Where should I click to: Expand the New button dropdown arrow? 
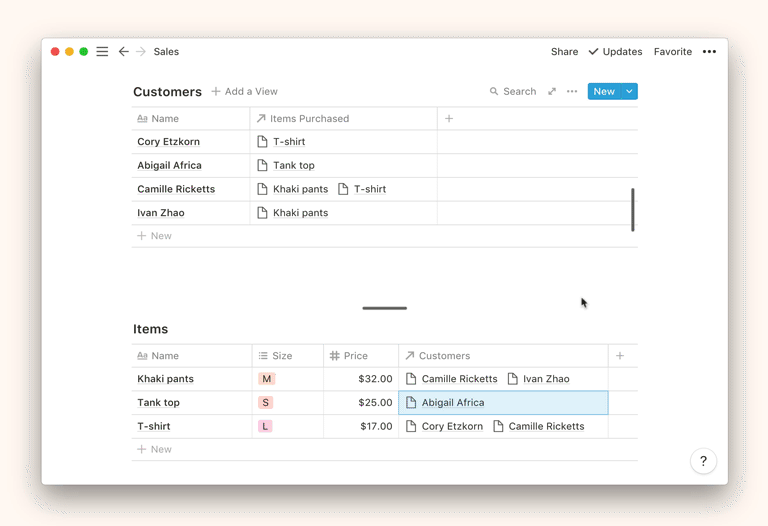pos(629,92)
